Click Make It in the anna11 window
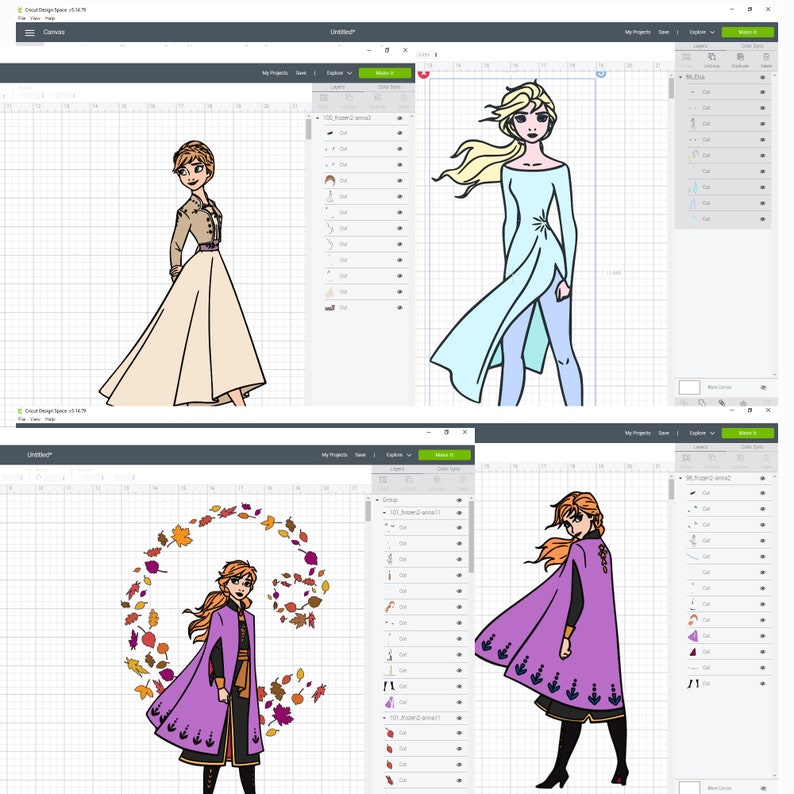 [x=444, y=455]
